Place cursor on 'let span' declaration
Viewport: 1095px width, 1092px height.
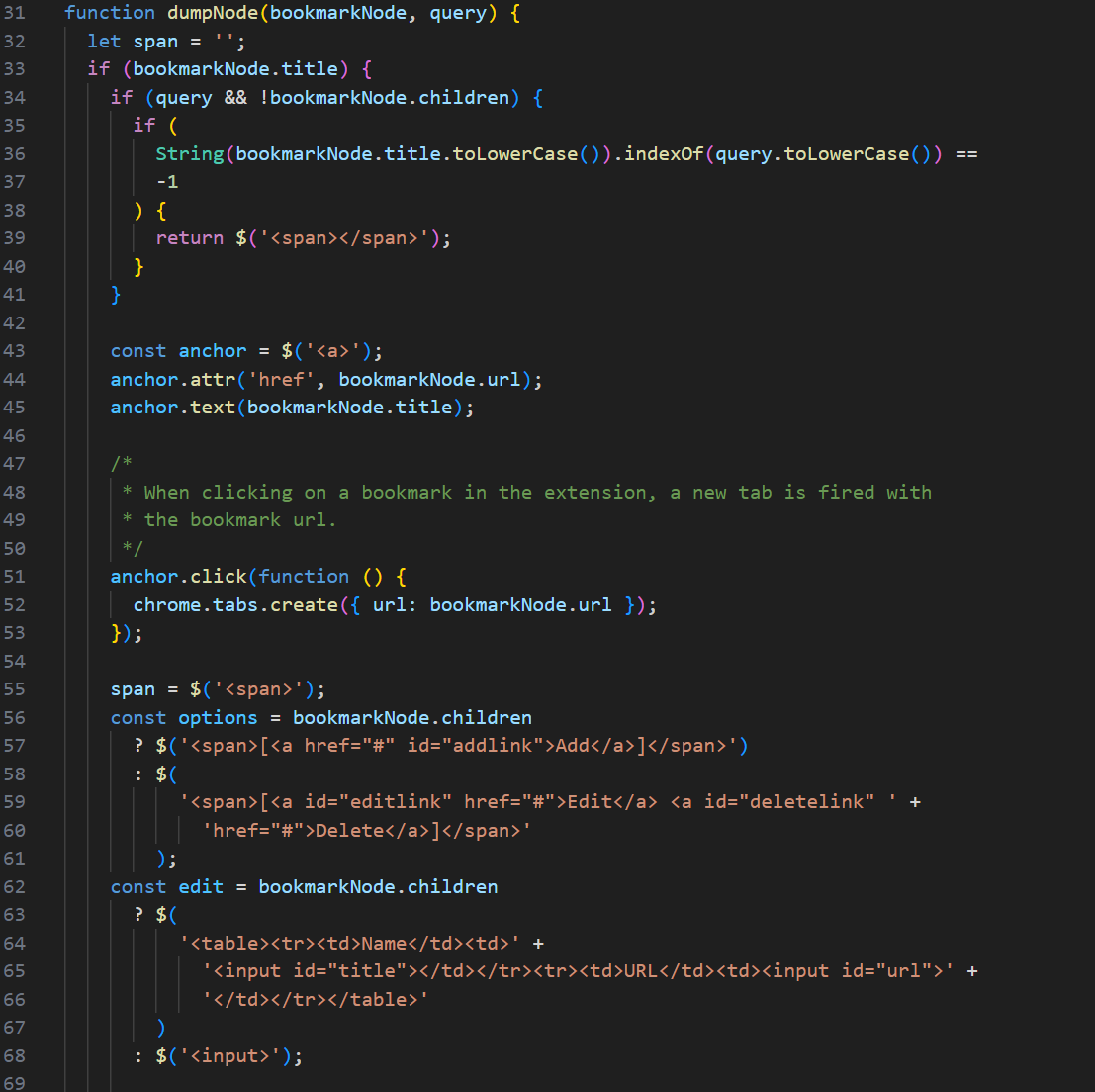point(132,42)
